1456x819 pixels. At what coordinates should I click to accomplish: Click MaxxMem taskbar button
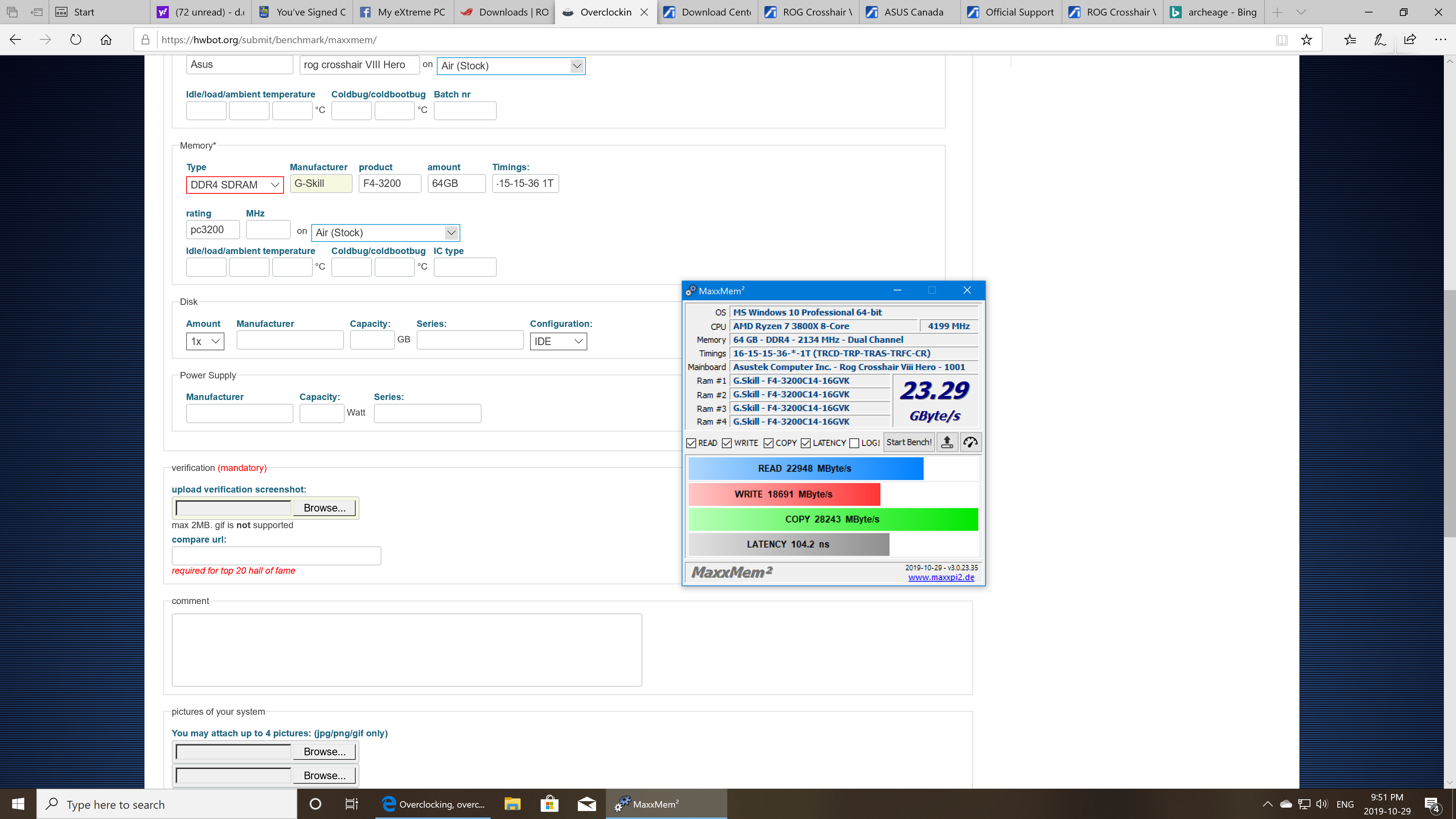click(667, 804)
